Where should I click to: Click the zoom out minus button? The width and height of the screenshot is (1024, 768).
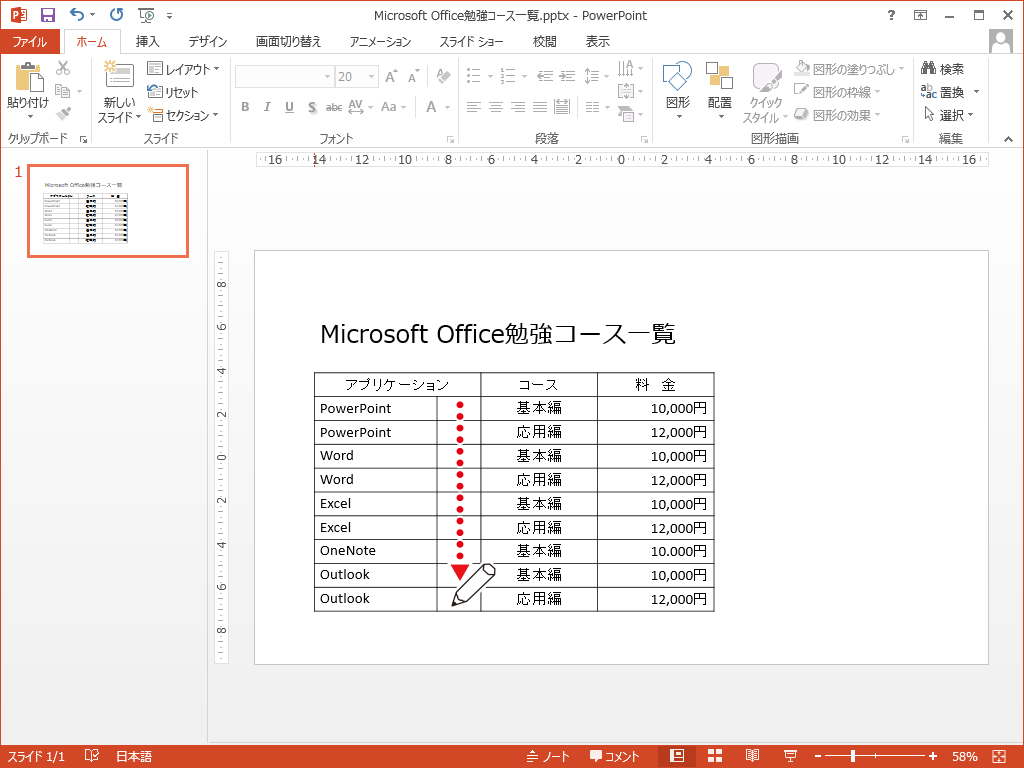(x=818, y=756)
